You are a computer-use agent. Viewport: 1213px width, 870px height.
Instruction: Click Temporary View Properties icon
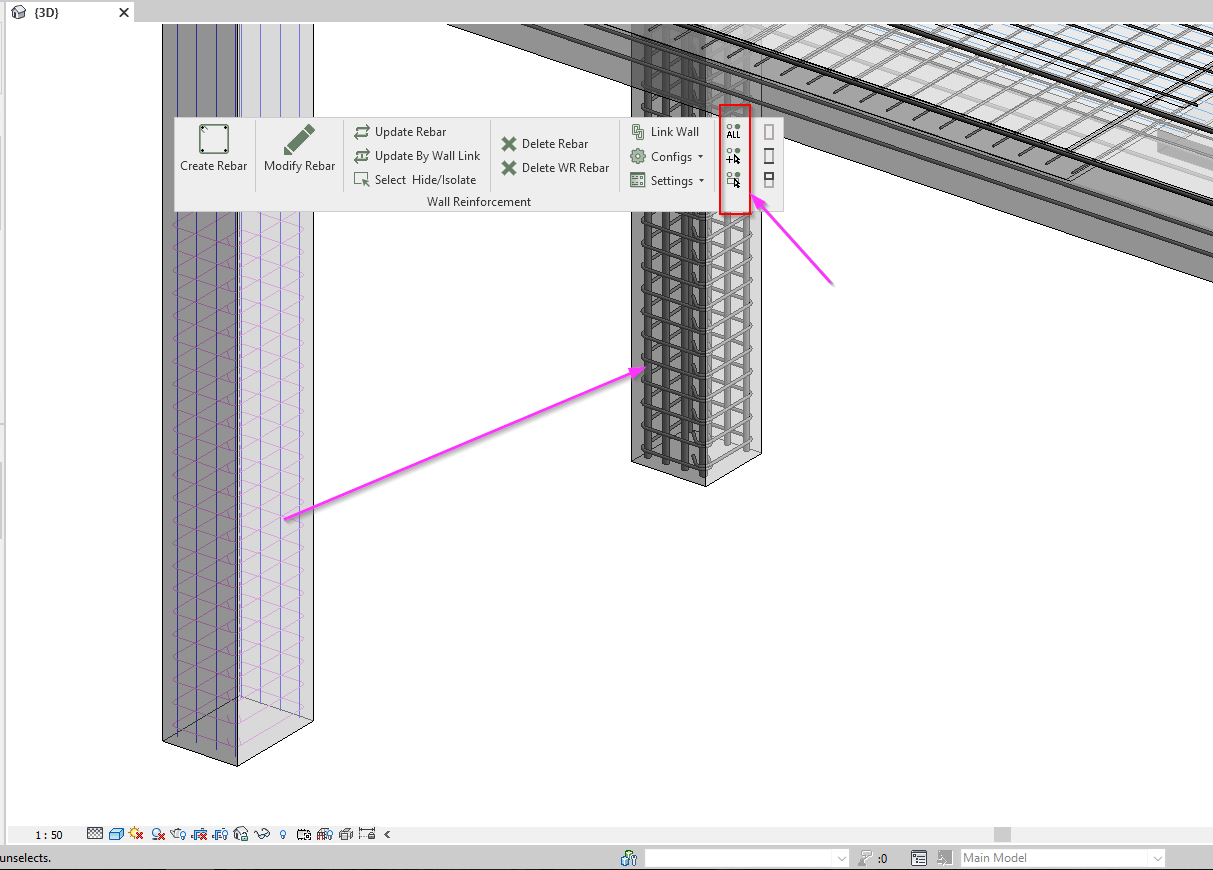(304, 834)
